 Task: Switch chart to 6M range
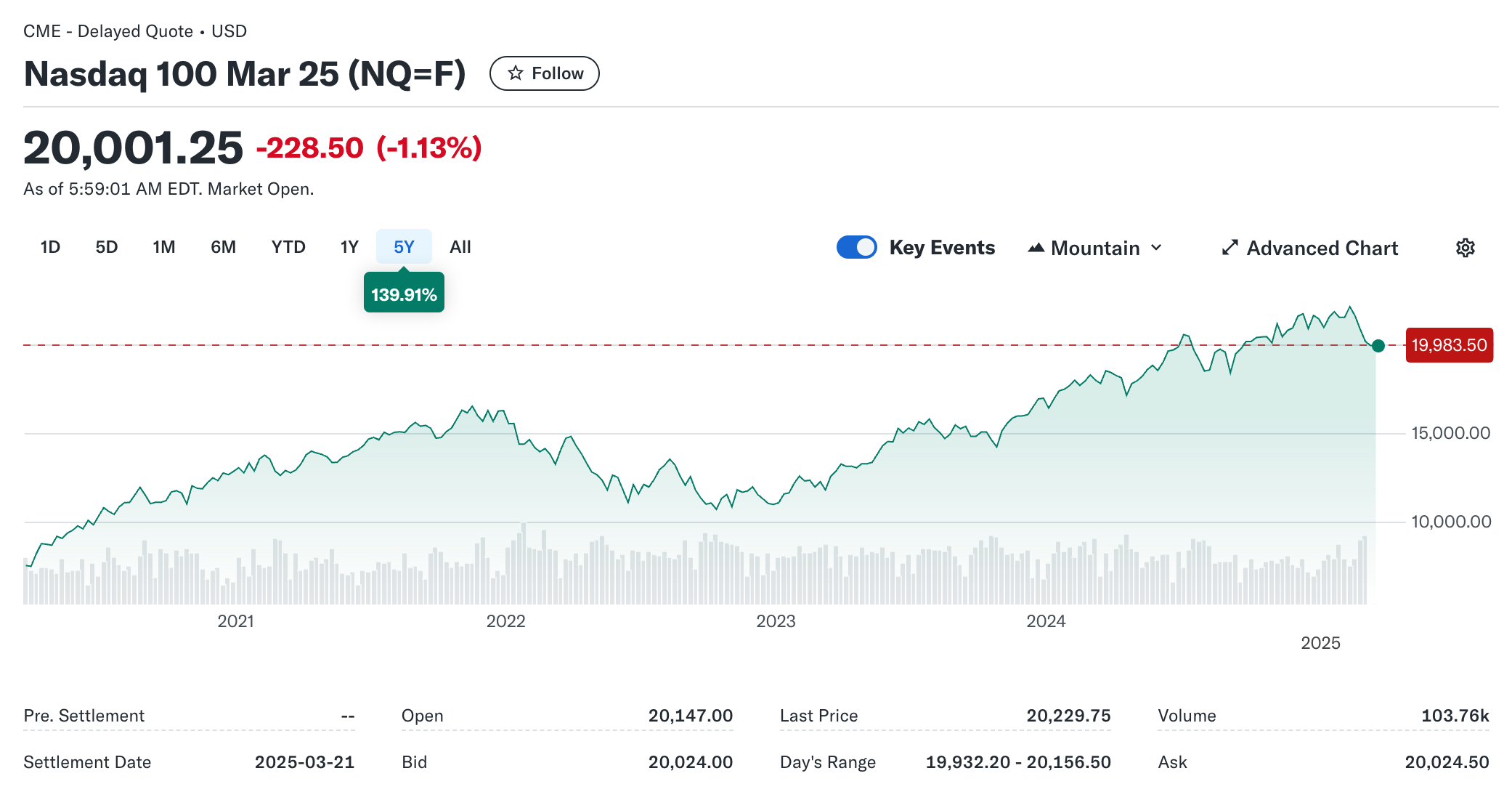[x=223, y=247]
